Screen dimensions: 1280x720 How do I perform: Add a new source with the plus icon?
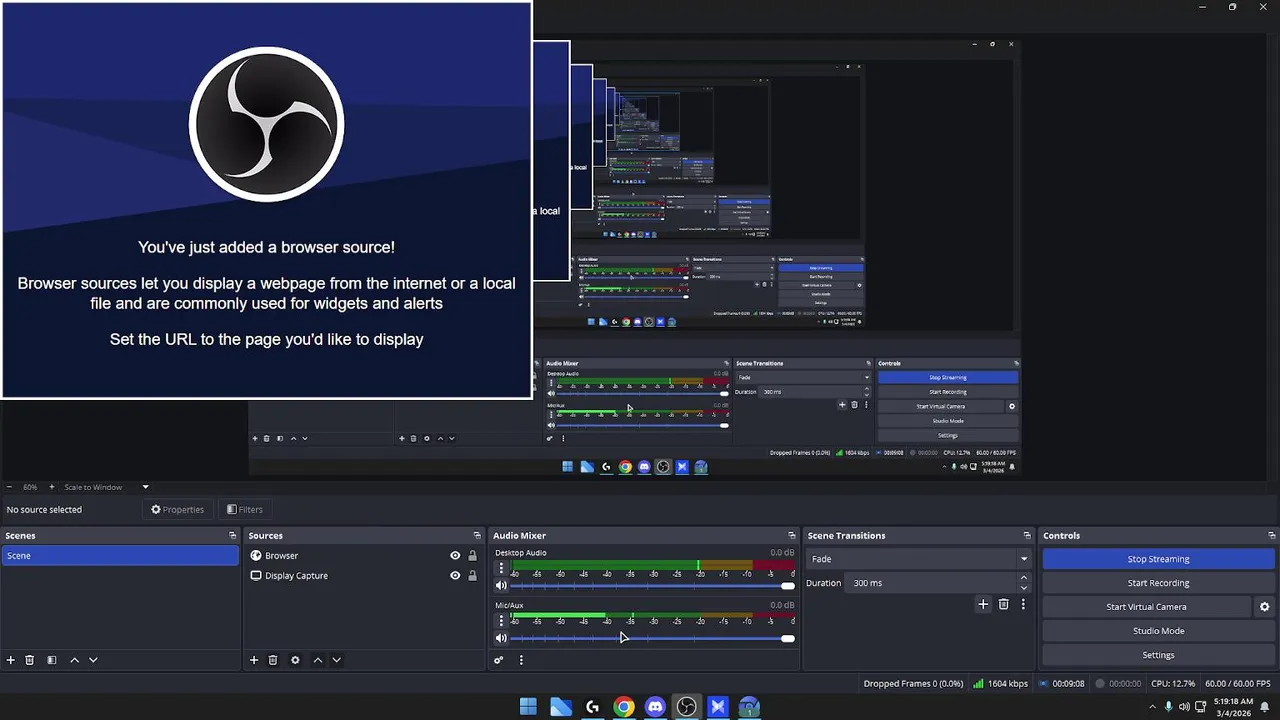pyautogui.click(x=254, y=660)
